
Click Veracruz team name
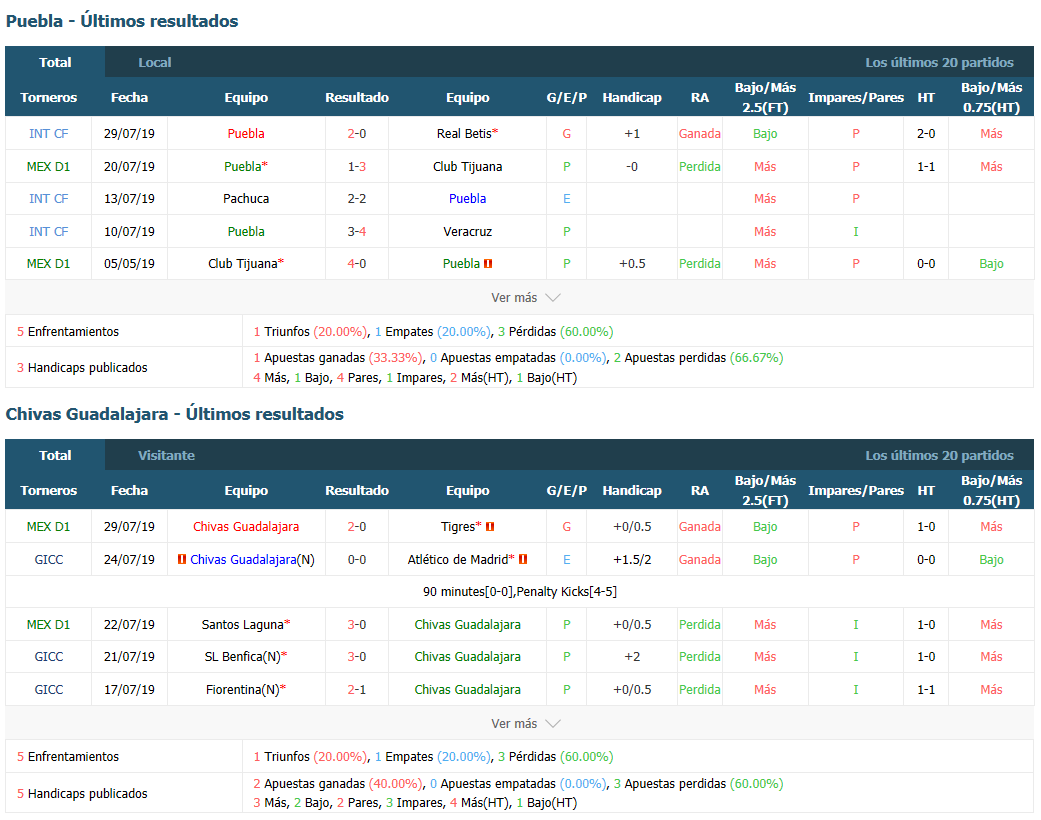tap(467, 232)
